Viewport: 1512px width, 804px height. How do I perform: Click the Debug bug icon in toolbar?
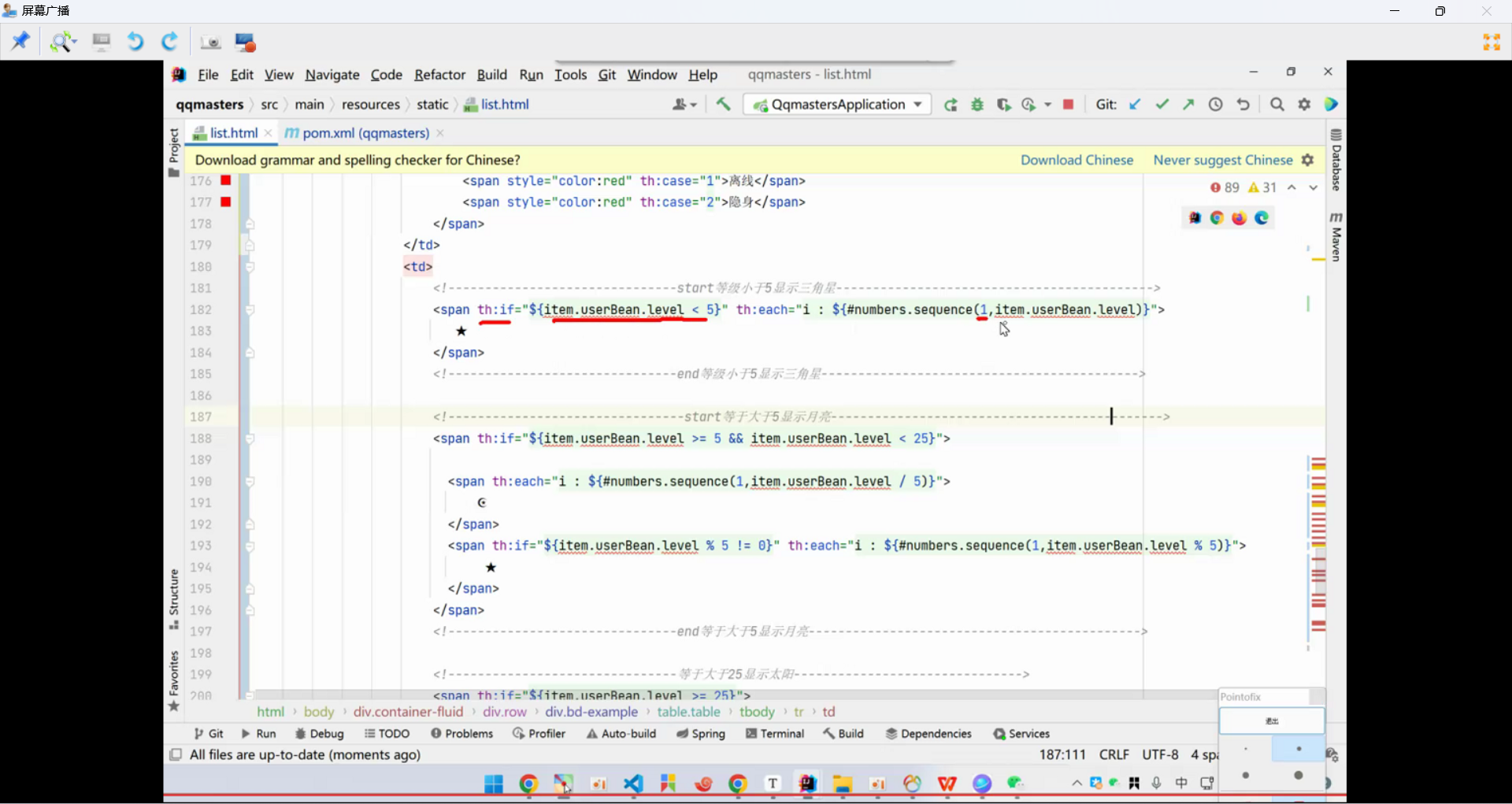(977, 105)
